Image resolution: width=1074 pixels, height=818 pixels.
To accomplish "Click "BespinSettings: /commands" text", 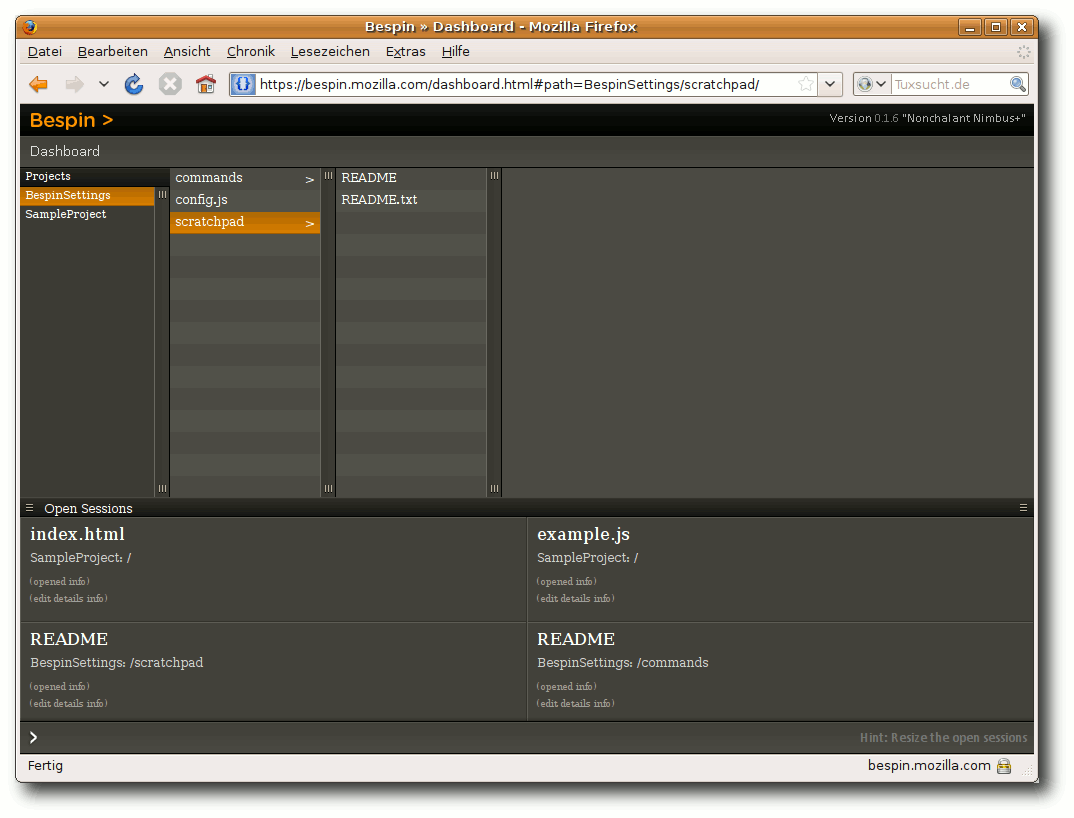I will coord(623,662).
